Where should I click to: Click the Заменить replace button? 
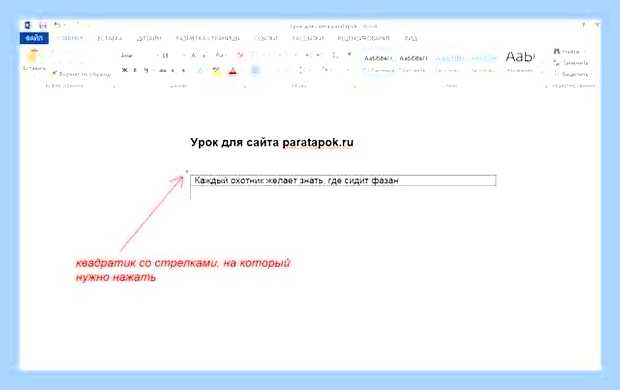[571, 63]
